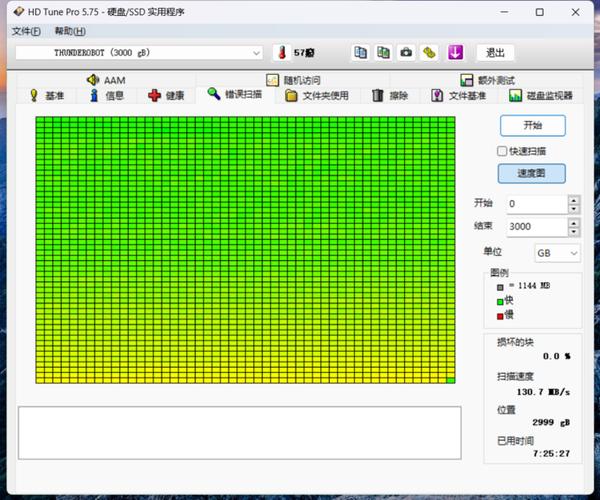Enable the 快速扫描 checkbox
The width and height of the screenshot is (600, 500).
point(502,151)
